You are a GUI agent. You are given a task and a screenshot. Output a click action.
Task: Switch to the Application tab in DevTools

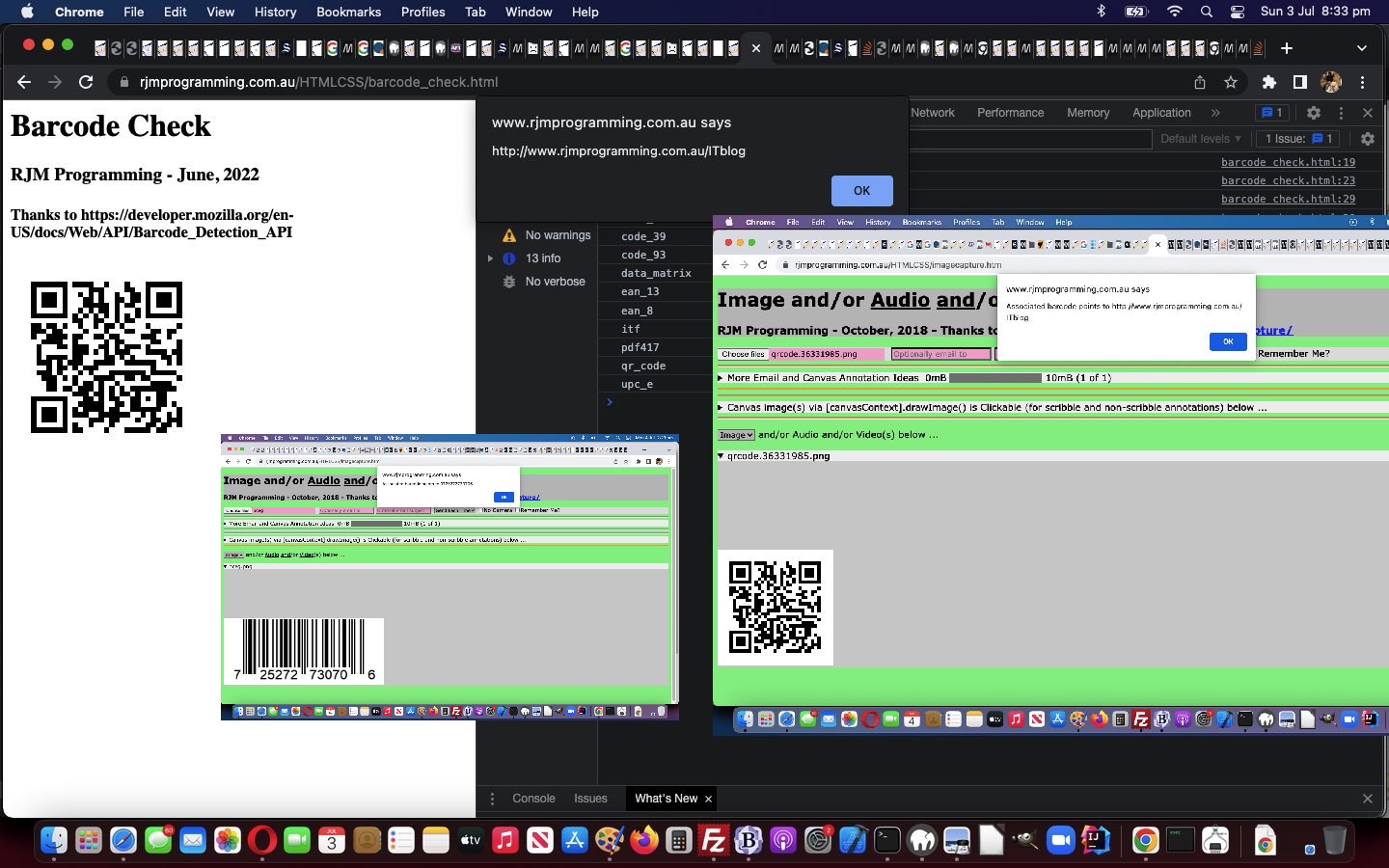tap(1161, 113)
